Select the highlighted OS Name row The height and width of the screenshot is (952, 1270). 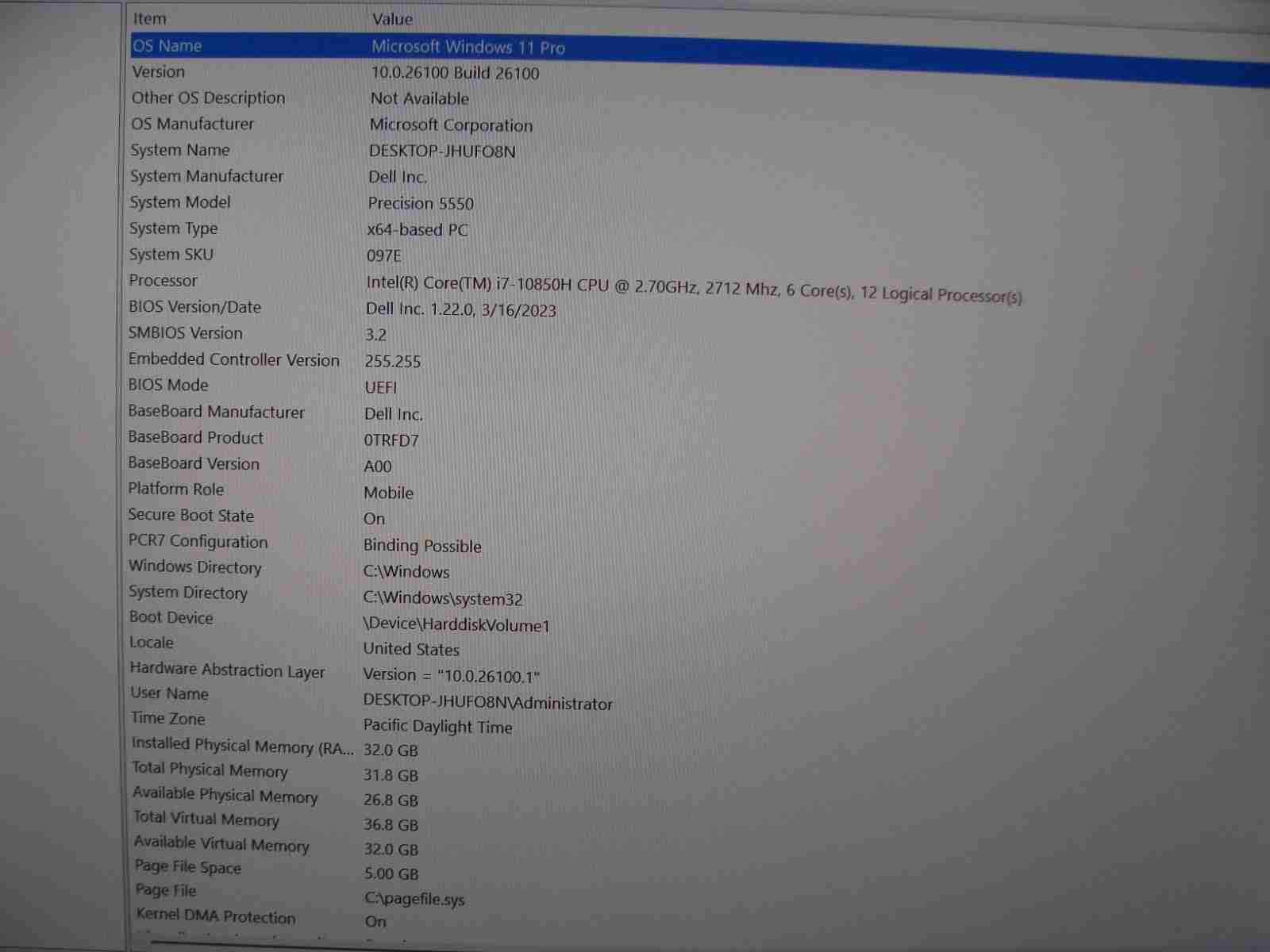pyautogui.click(x=167, y=46)
